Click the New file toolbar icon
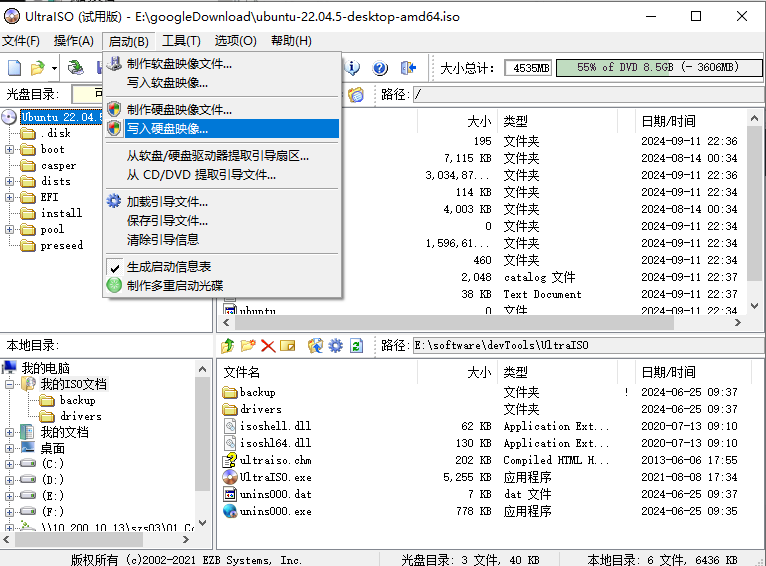 pyautogui.click(x=15, y=67)
